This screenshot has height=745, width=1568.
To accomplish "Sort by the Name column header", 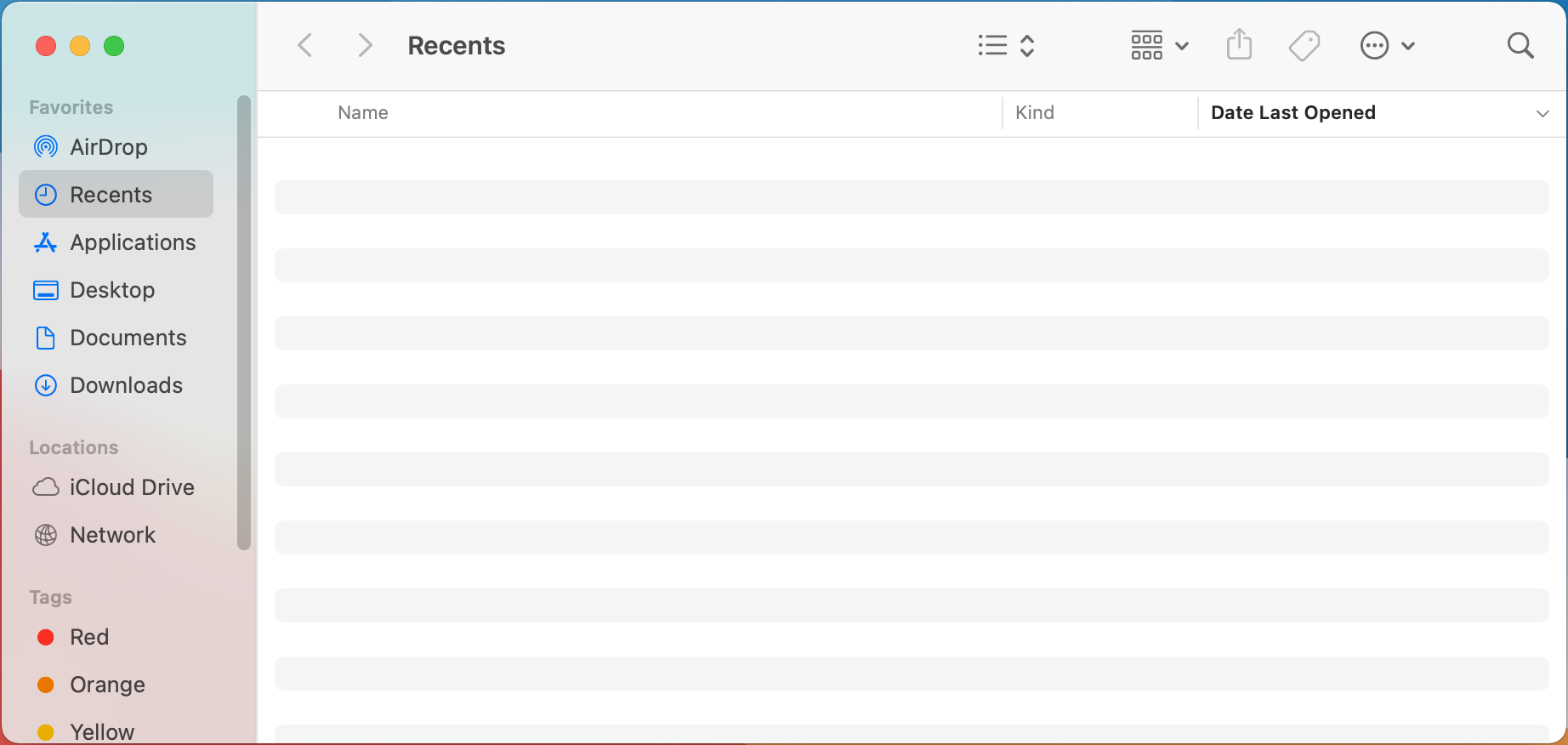I will pos(363,113).
